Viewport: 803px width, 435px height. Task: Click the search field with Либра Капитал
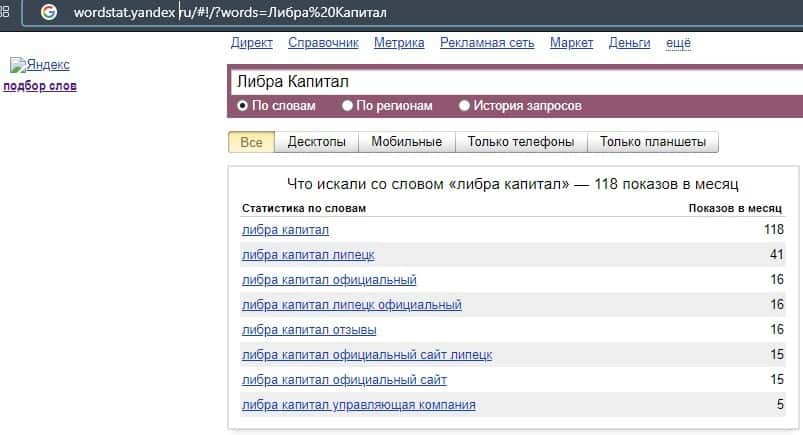(x=510, y=82)
